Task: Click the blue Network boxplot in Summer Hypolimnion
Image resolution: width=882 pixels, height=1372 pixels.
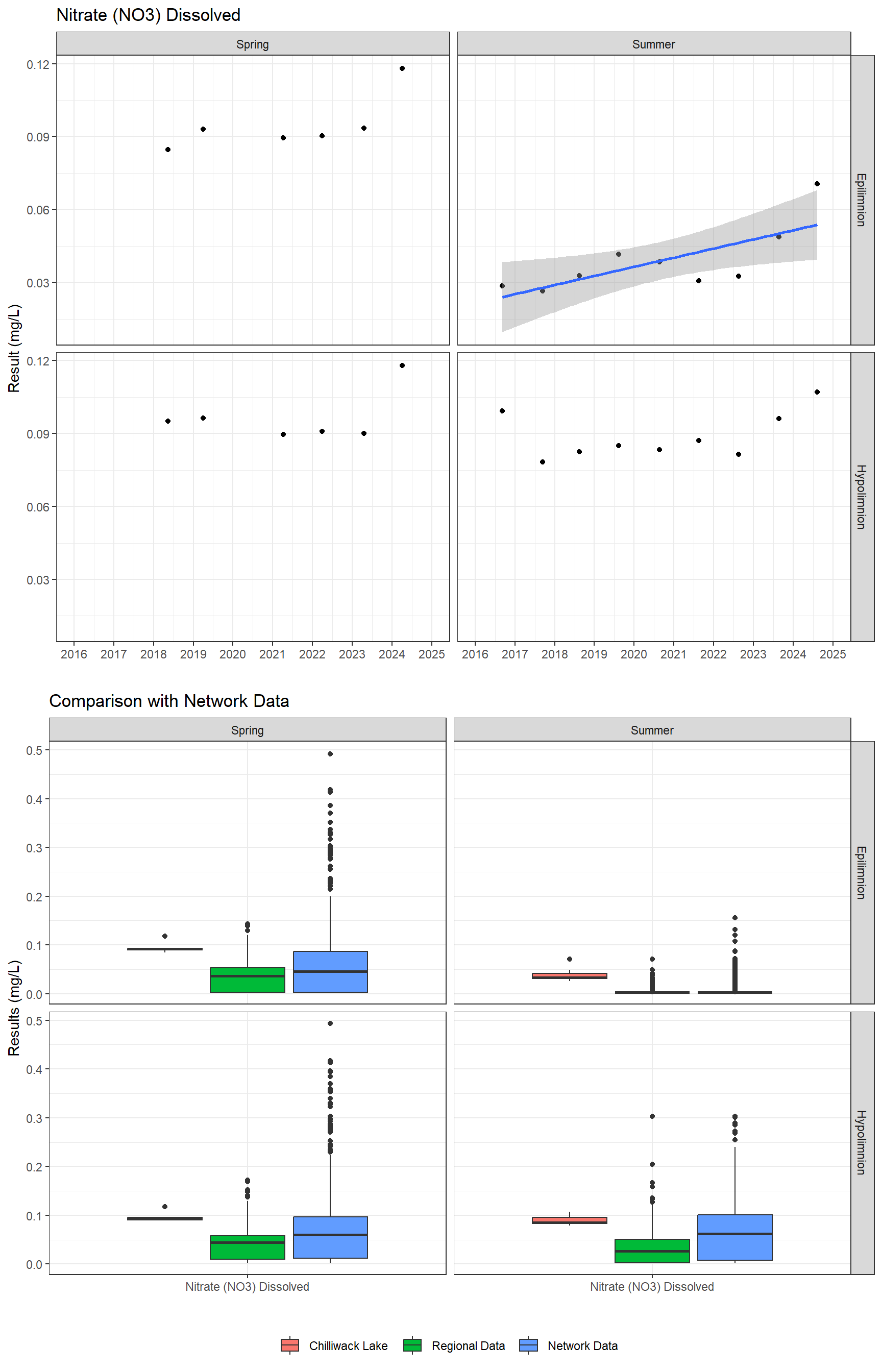Action: tap(735, 1237)
